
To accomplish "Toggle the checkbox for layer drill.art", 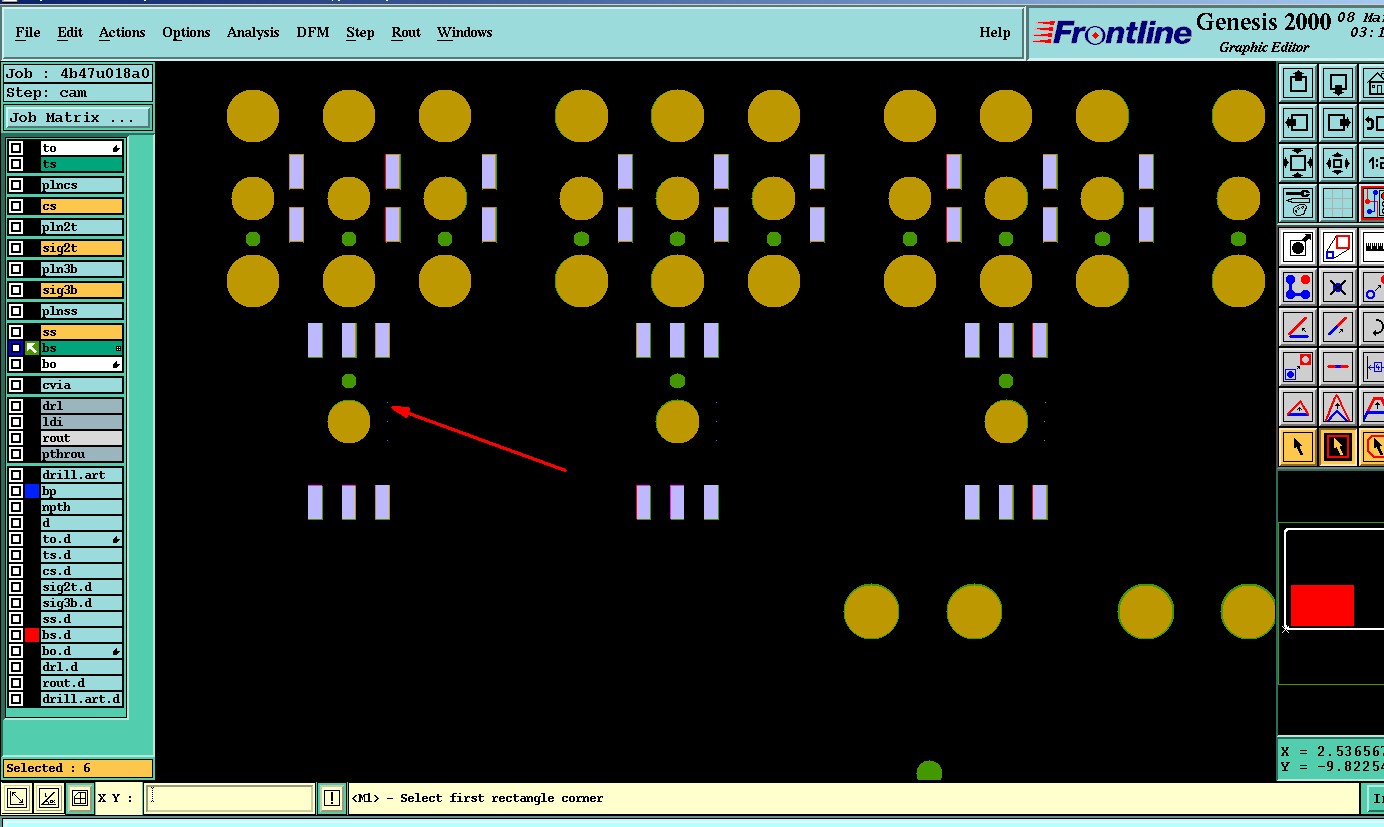I will pos(16,475).
